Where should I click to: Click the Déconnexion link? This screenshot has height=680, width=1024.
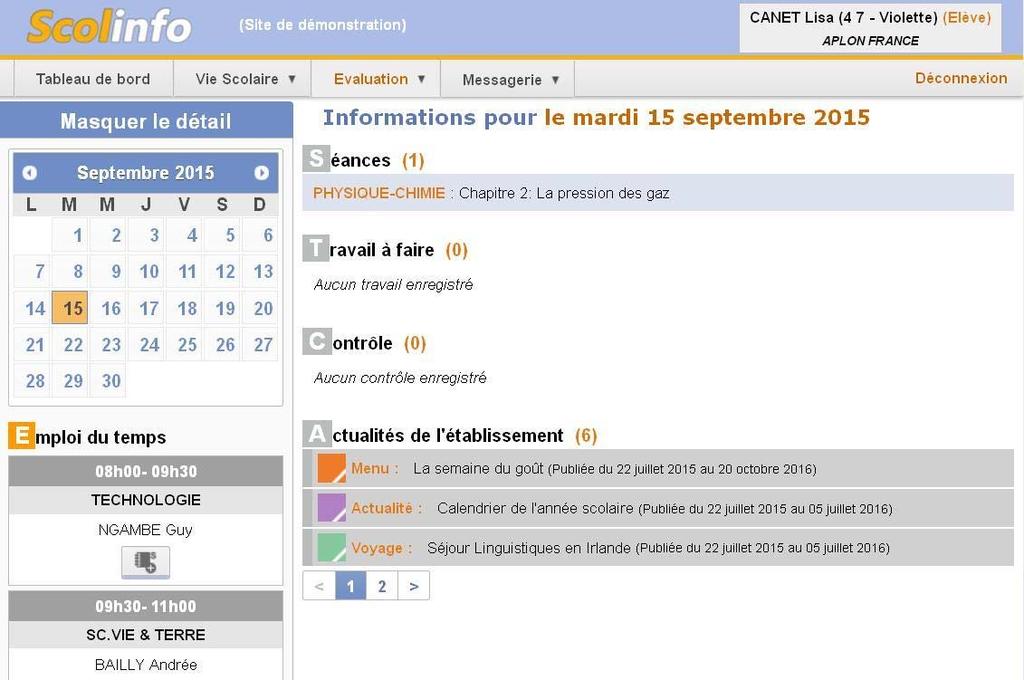coord(961,78)
